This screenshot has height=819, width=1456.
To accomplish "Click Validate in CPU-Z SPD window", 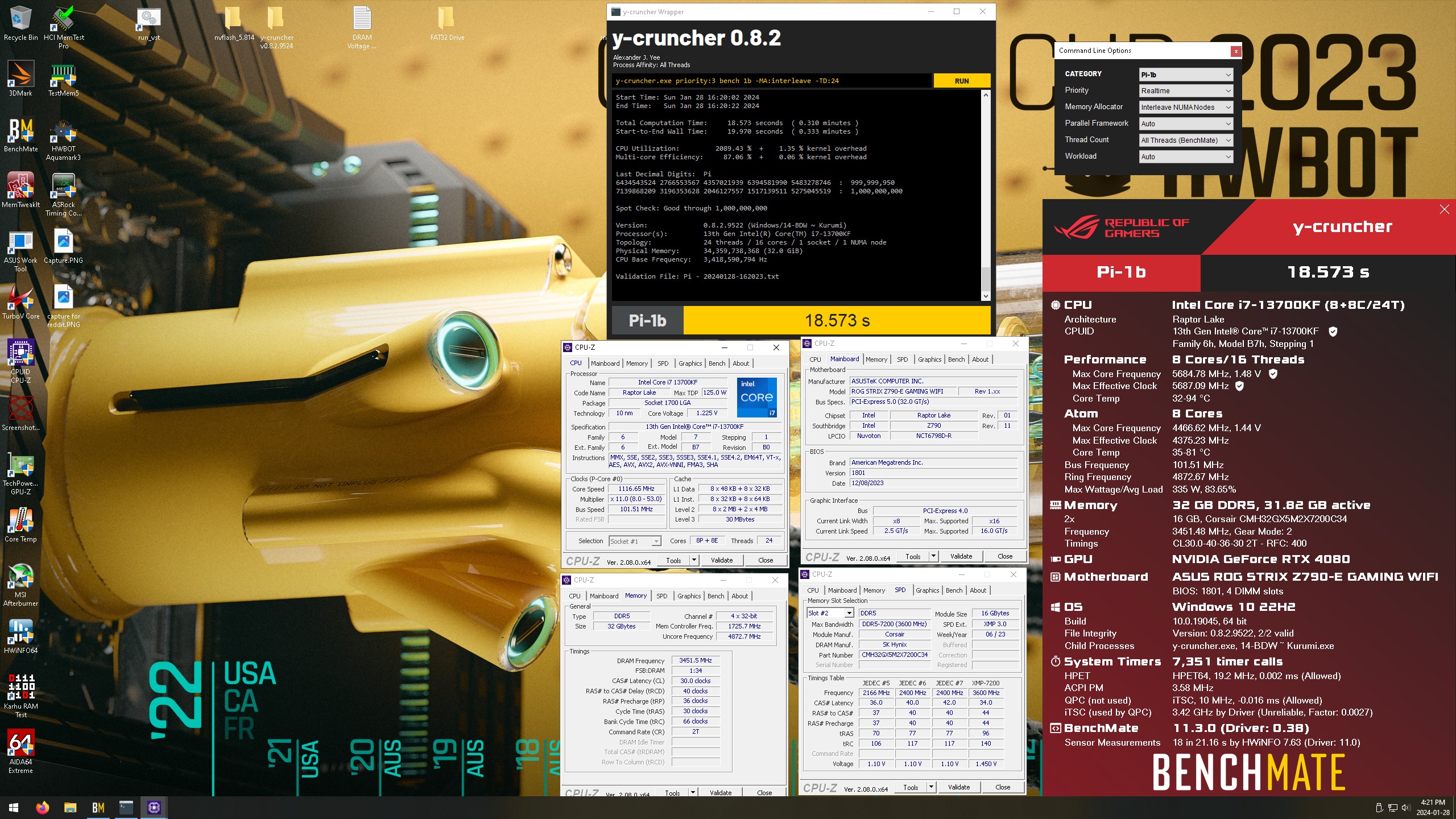I will (x=959, y=788).
